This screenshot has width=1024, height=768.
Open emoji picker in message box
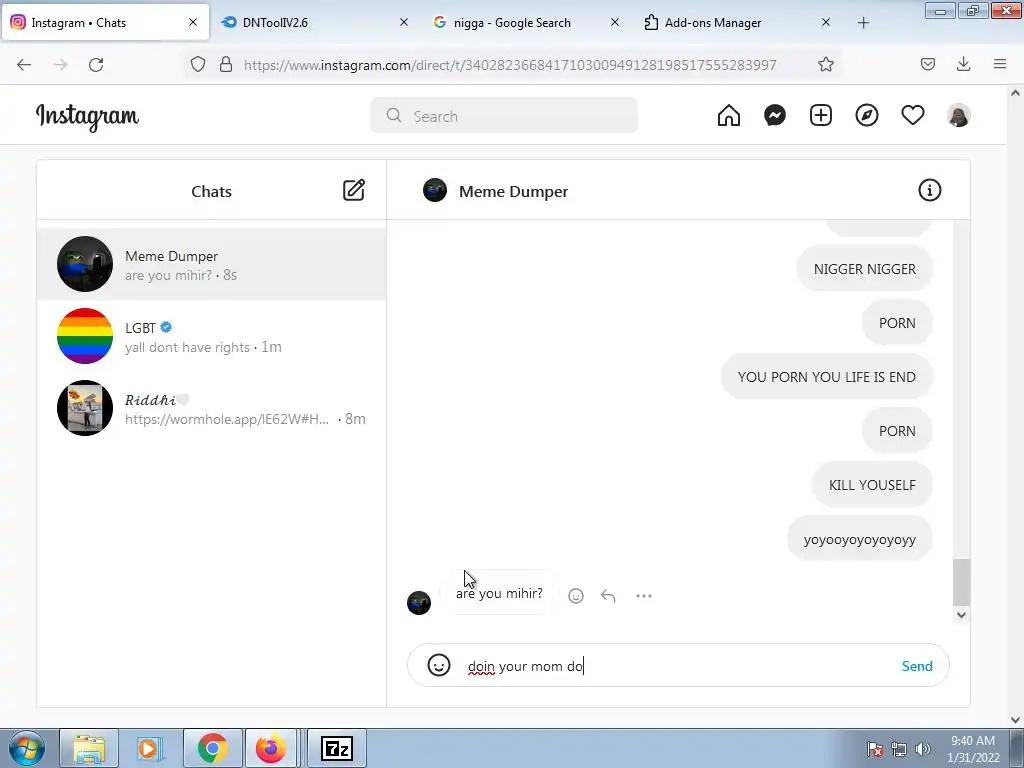click(439, 665)
